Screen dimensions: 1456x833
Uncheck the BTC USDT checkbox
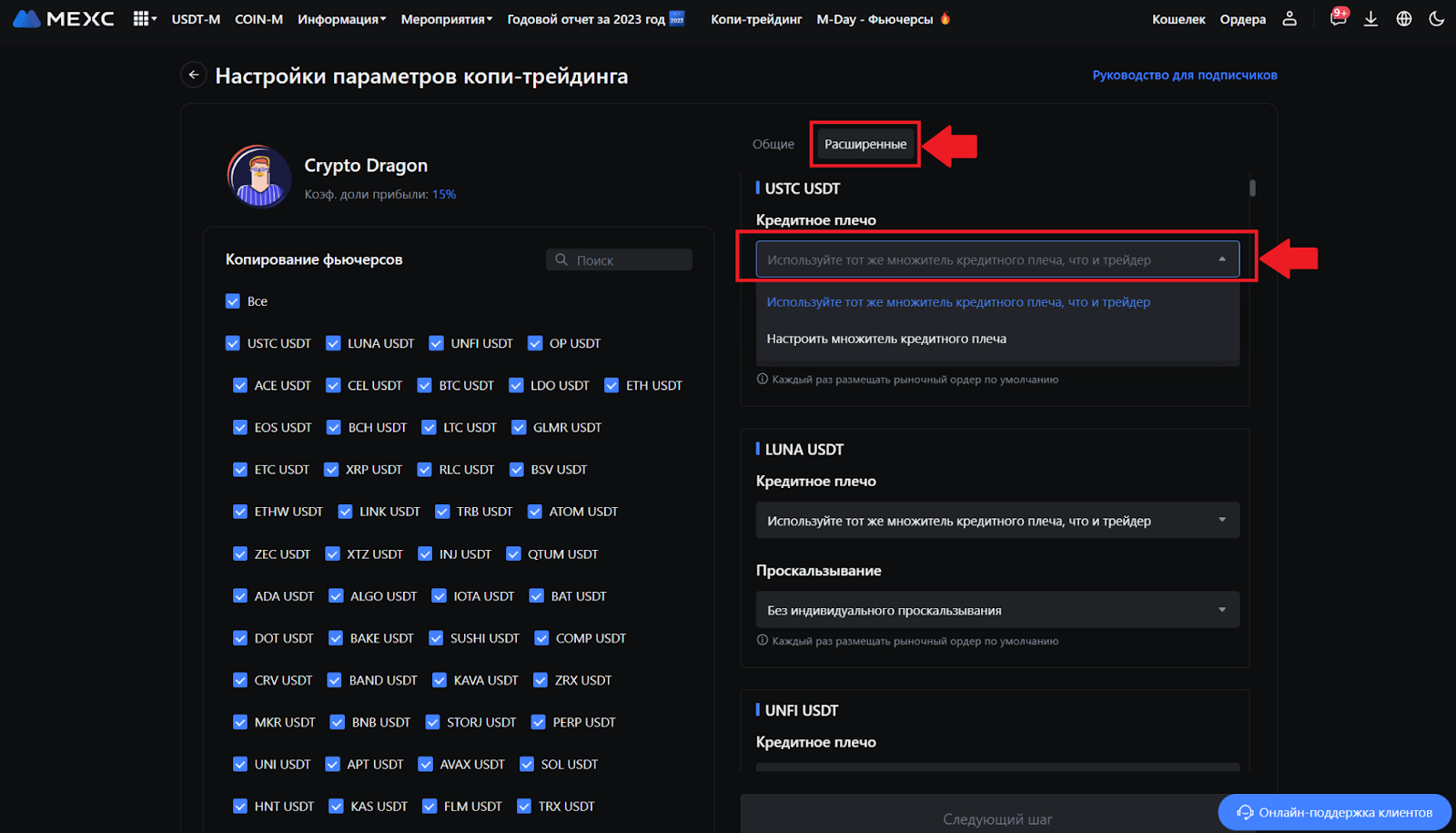(x=425, y=385)
